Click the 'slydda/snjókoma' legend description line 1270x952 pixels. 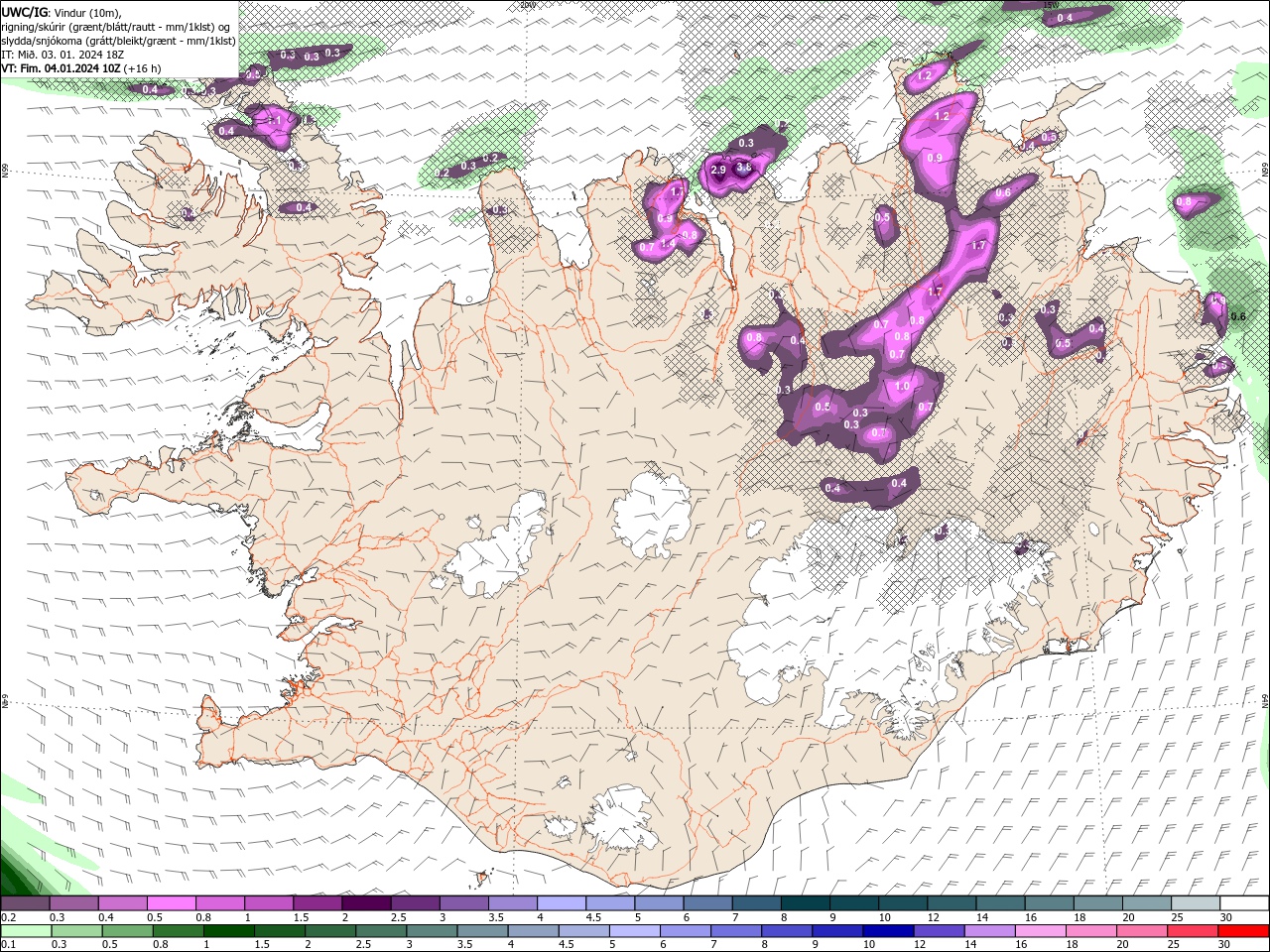pyautogui.click(x=118, y=41)
